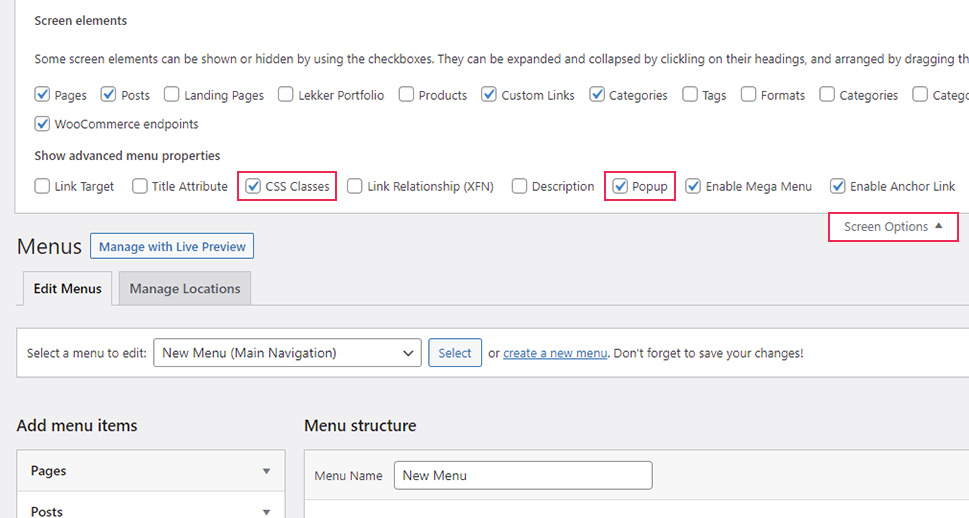Turn off Enable Mega Menu
Image resolution: width=969 pixels, height=518 pixels.
point(693,186)
